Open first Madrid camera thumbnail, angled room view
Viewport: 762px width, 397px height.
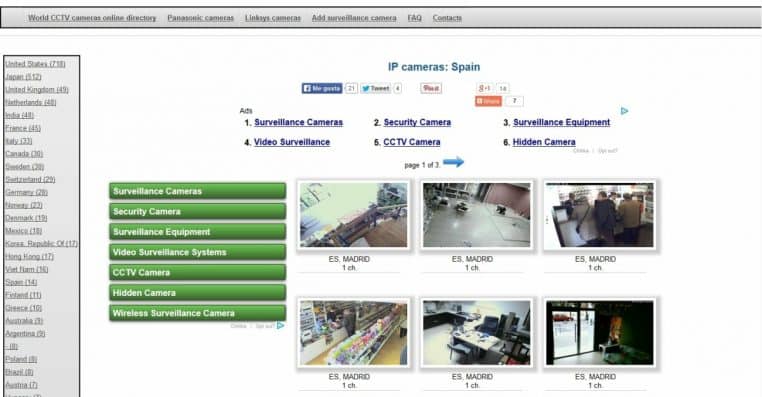(x=353, y=215)
